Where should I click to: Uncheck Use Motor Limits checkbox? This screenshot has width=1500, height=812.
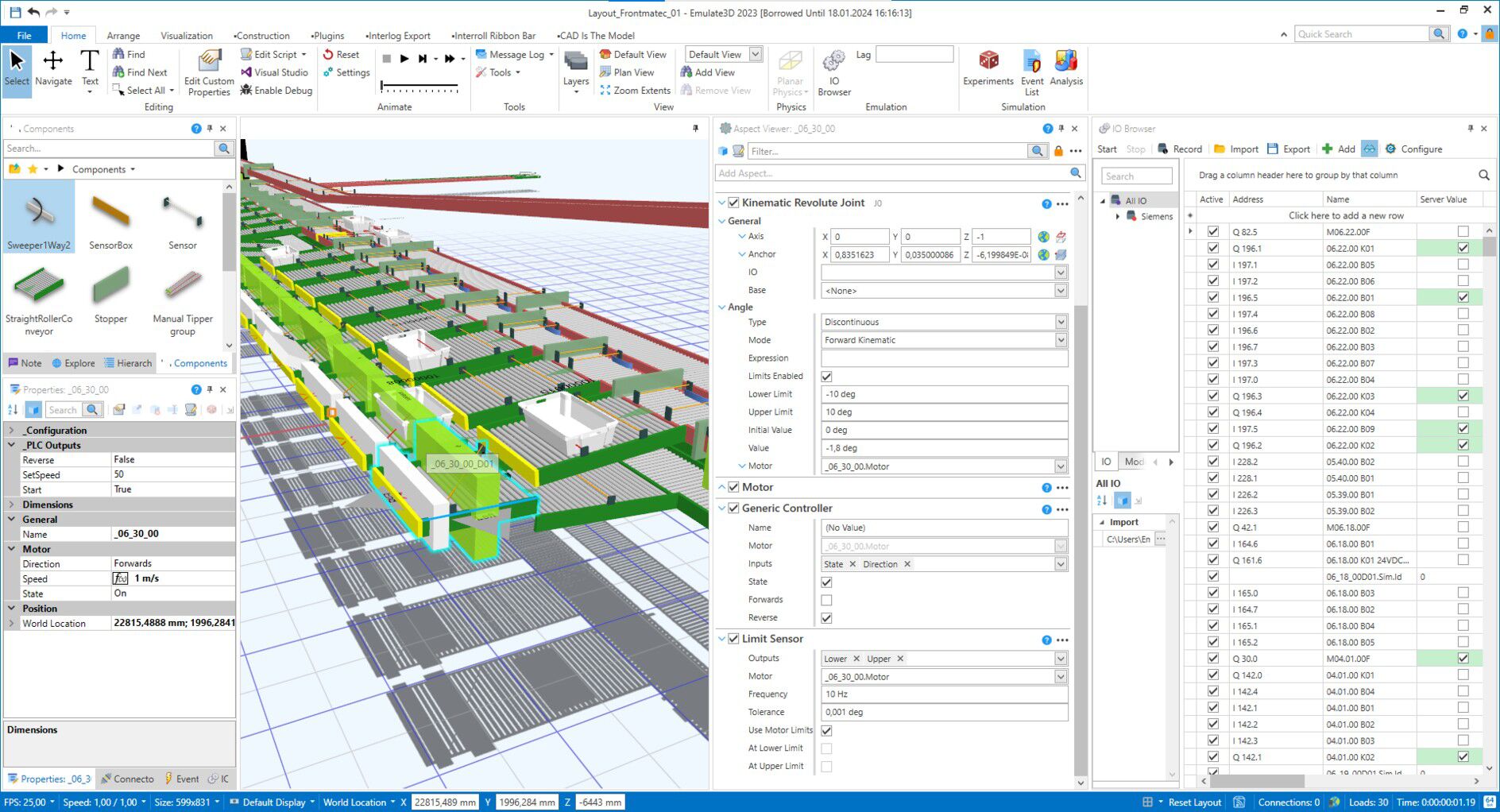(826, 730)
